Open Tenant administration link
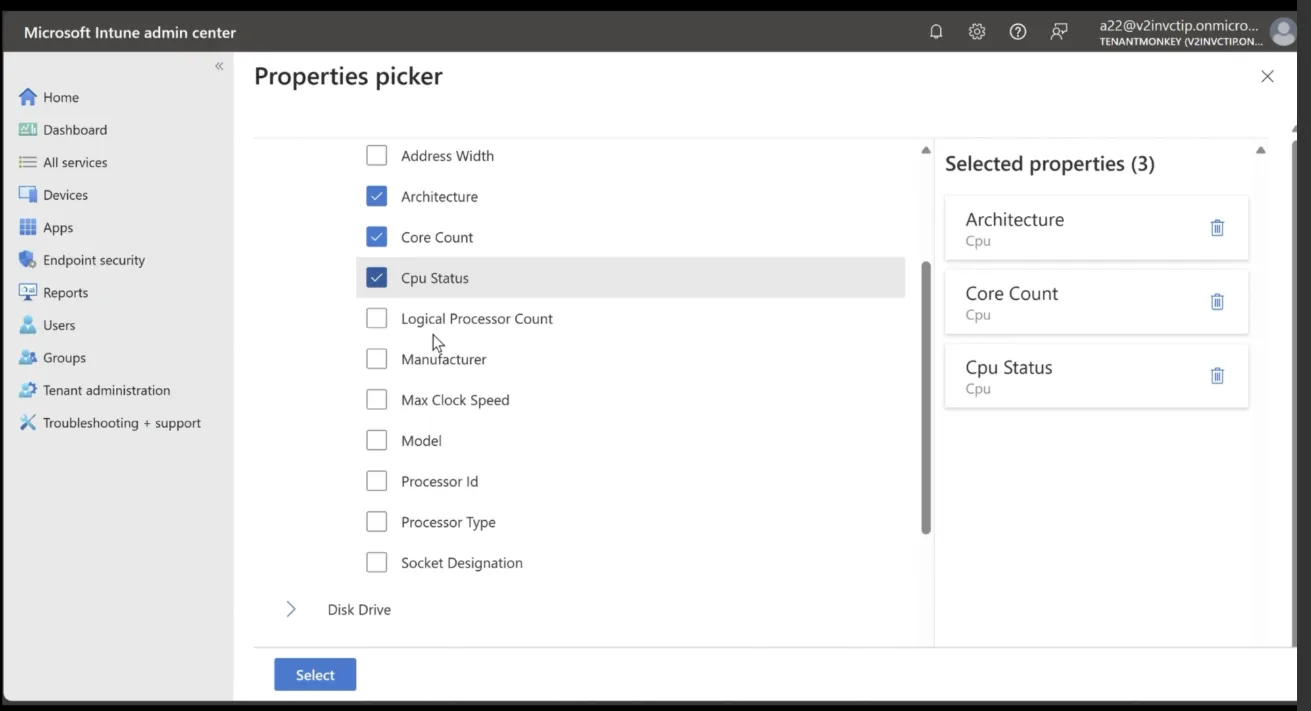 (x=106, y=390)
